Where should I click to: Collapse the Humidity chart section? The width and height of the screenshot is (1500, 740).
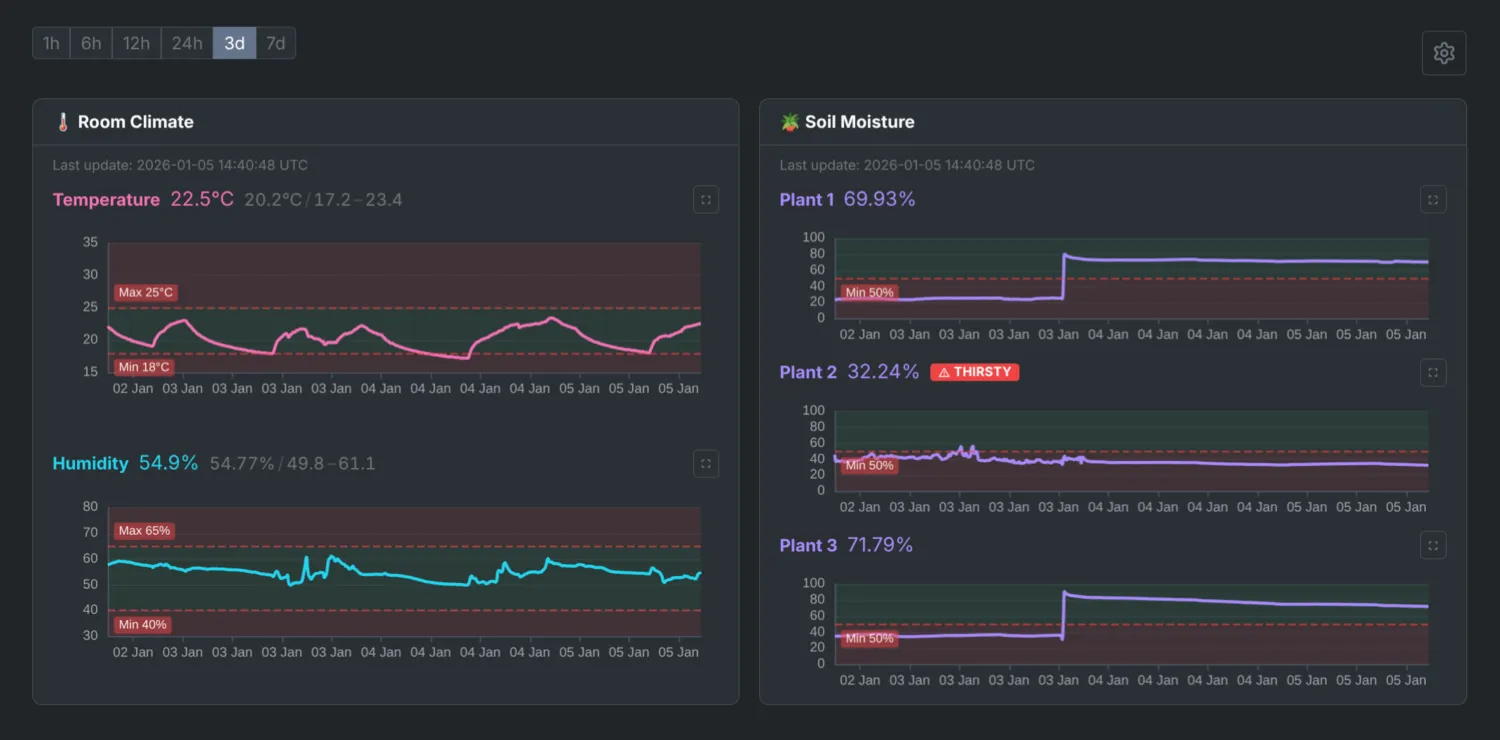[x=90, y=463]
